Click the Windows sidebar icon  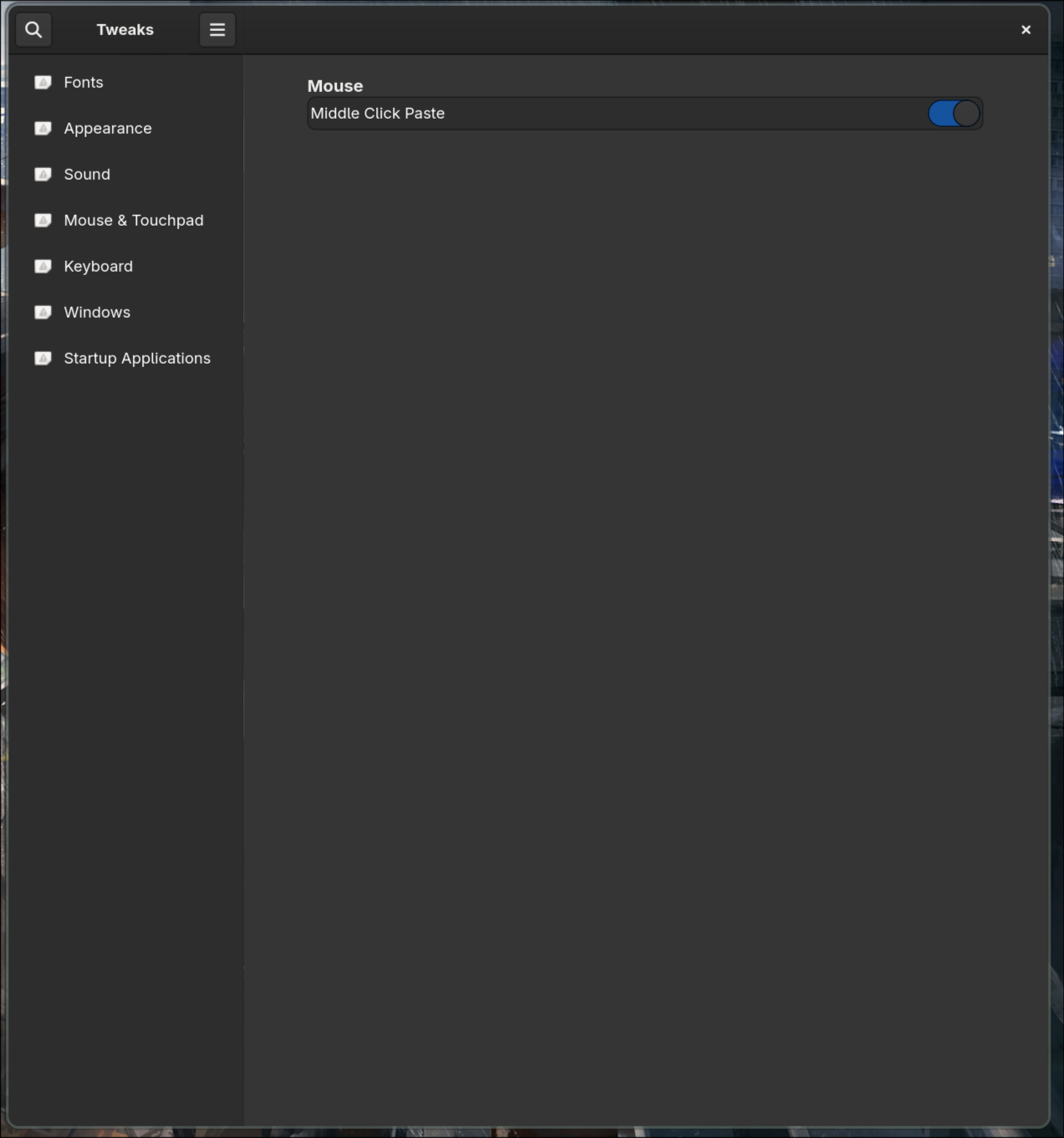(x=43, y=312)
